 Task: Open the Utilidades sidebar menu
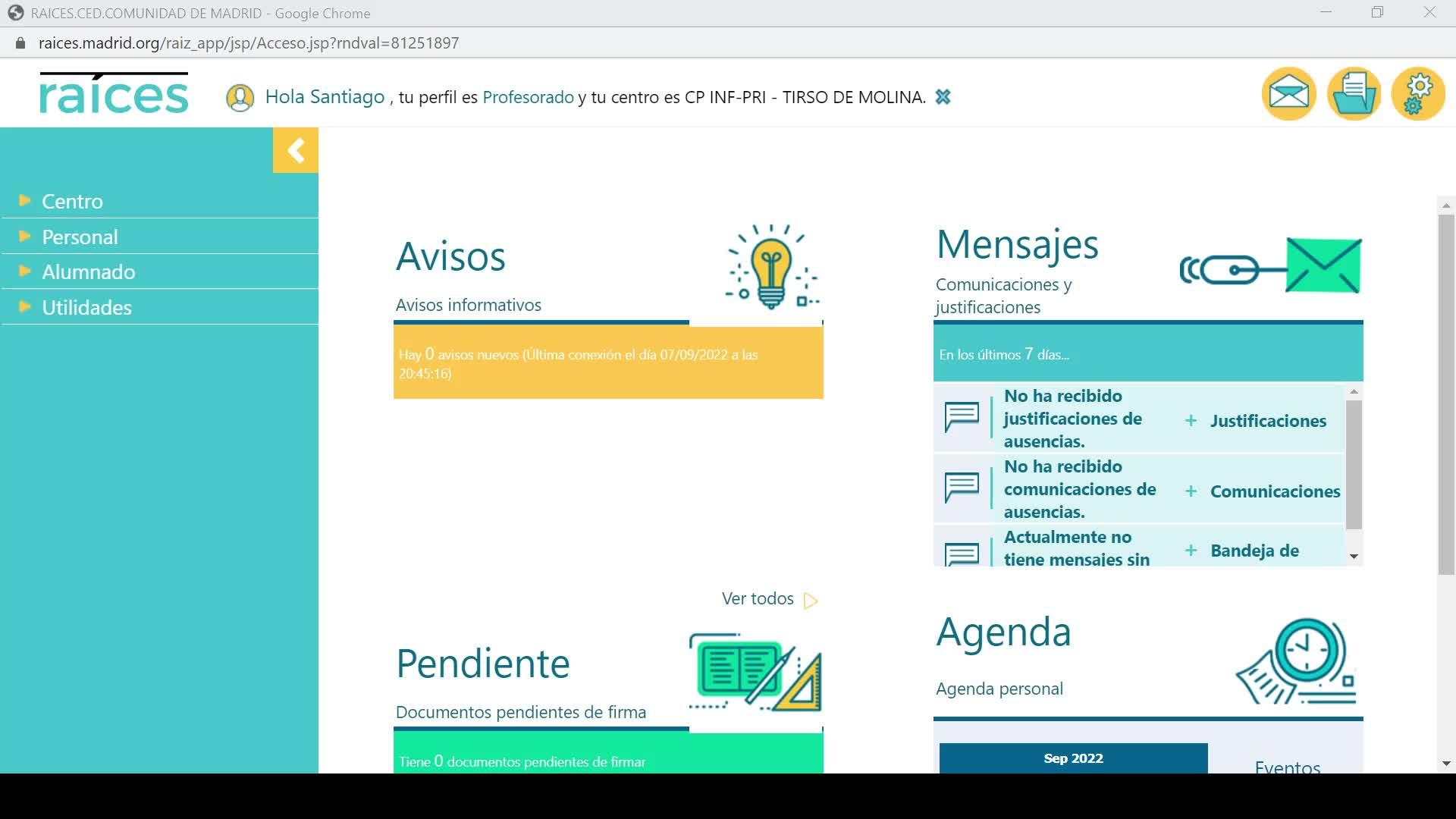coord(86,307)
